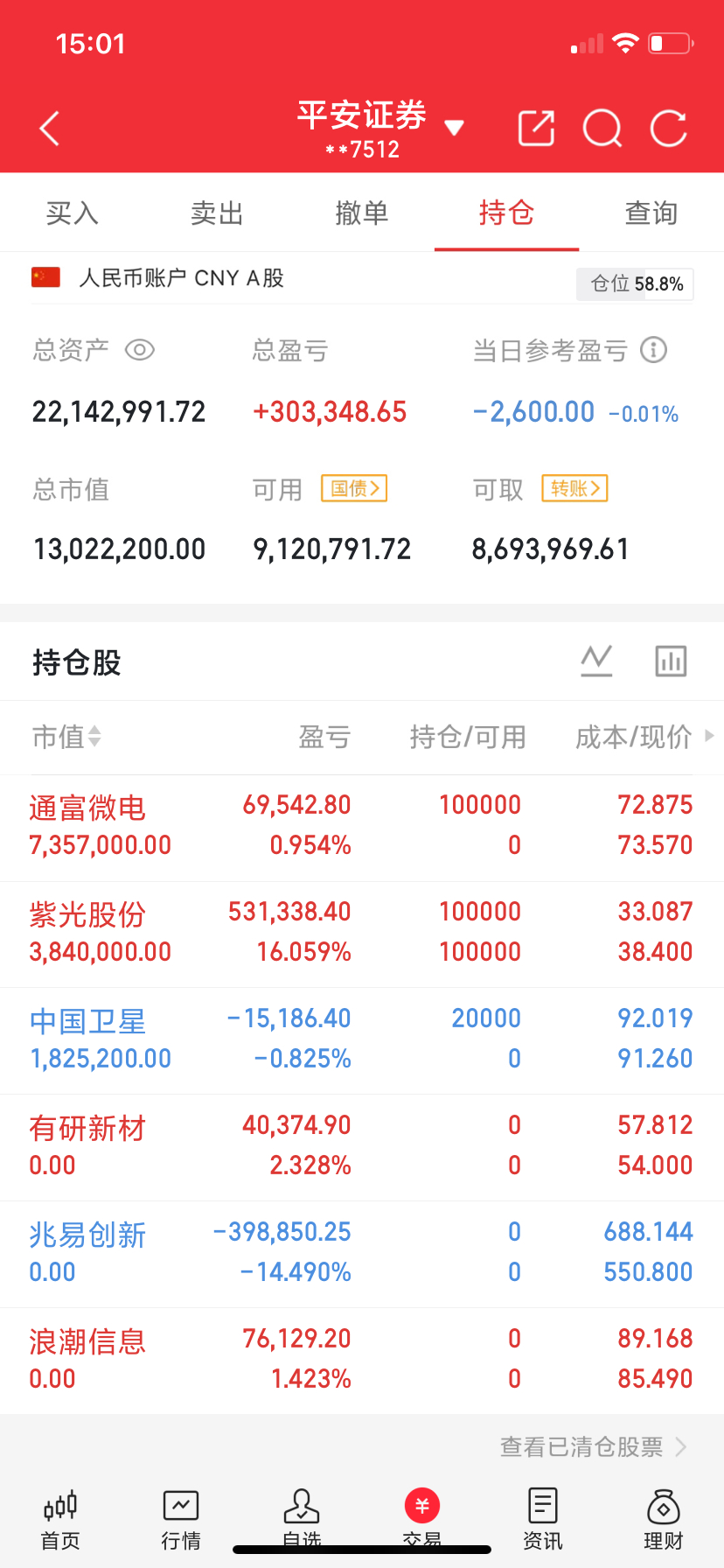Expand more columns arrow after 成本/现价

pos(709,736)
